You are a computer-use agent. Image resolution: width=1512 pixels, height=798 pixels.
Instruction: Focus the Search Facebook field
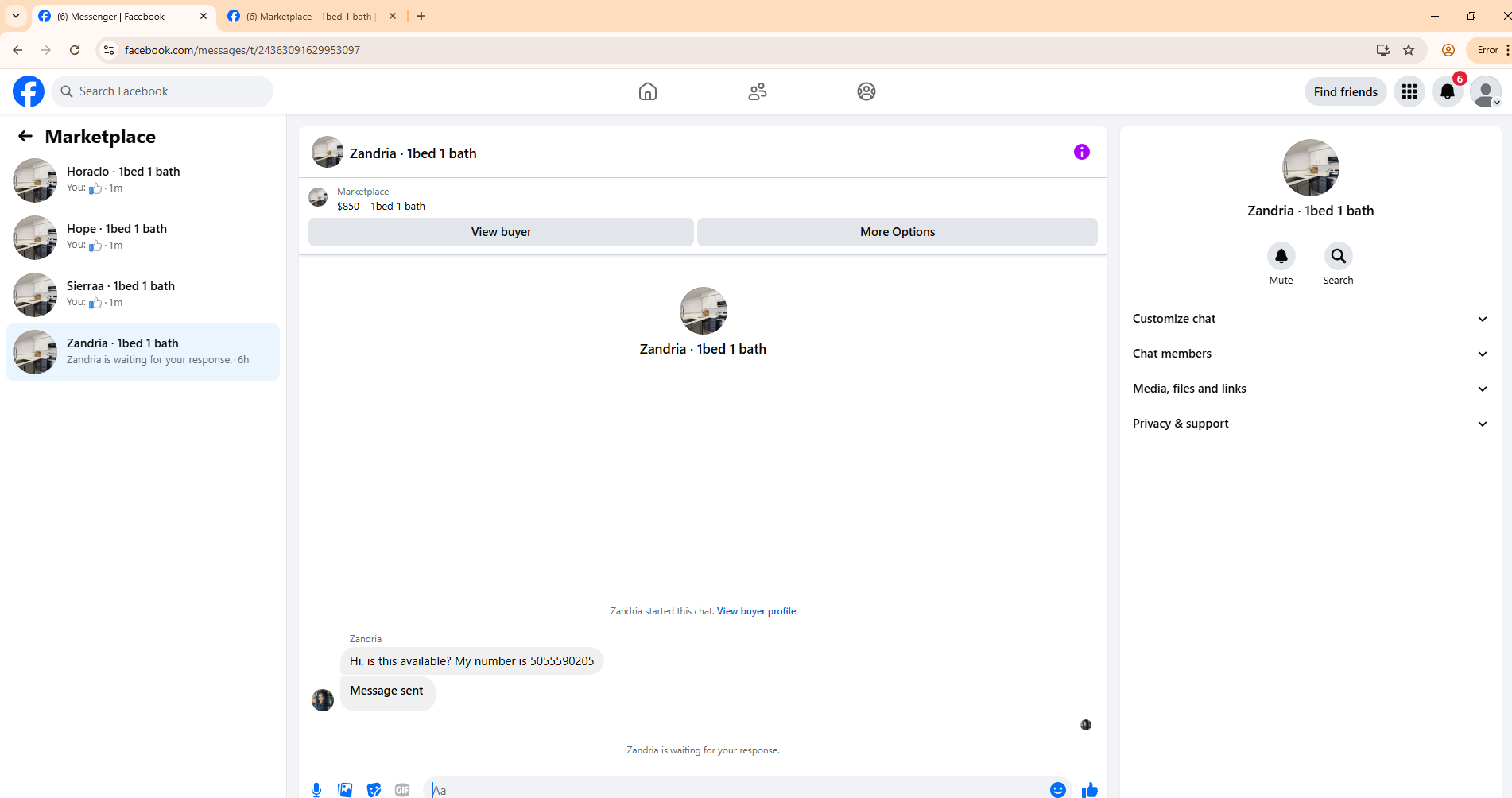[x=162, y=91]
